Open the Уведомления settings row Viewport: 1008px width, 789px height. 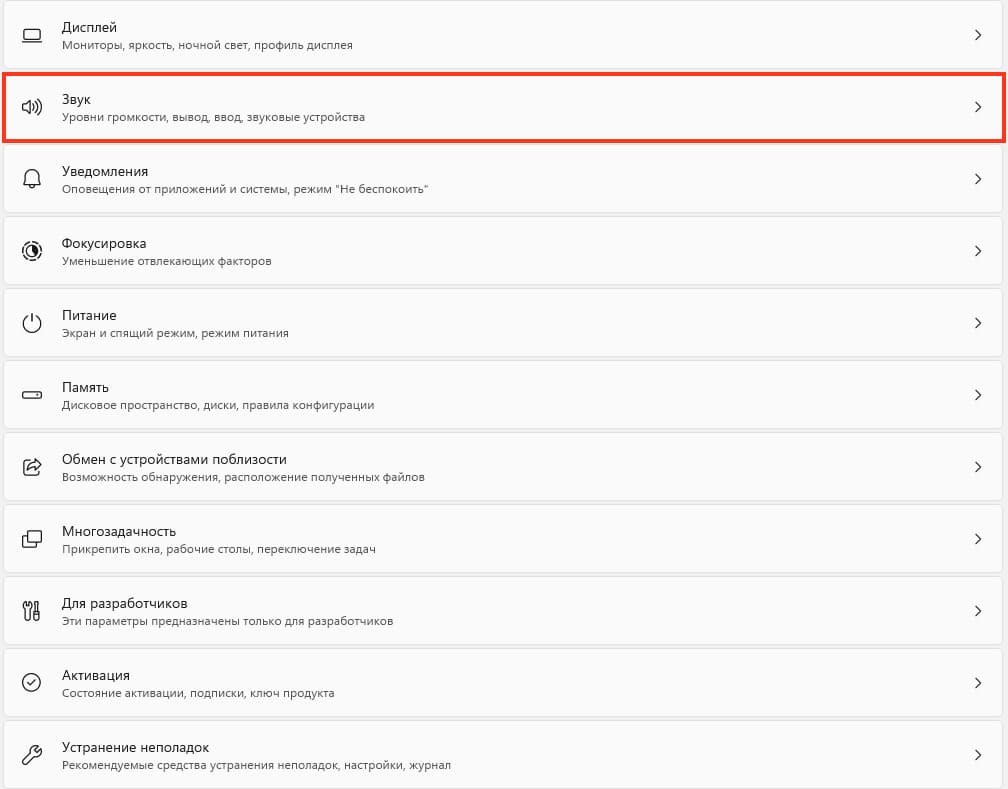click(503, 179)
